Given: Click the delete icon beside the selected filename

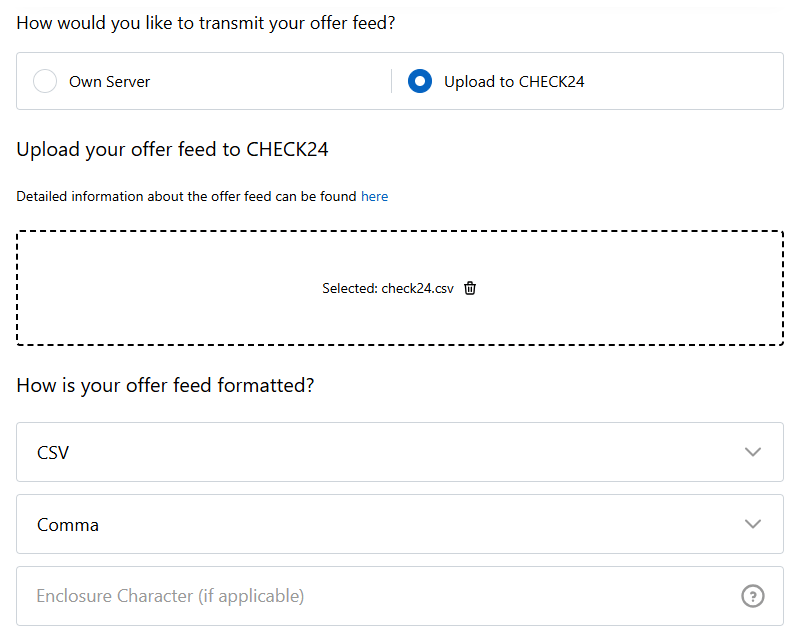Looking at the screenshot, I should click(x=470, y=288).
